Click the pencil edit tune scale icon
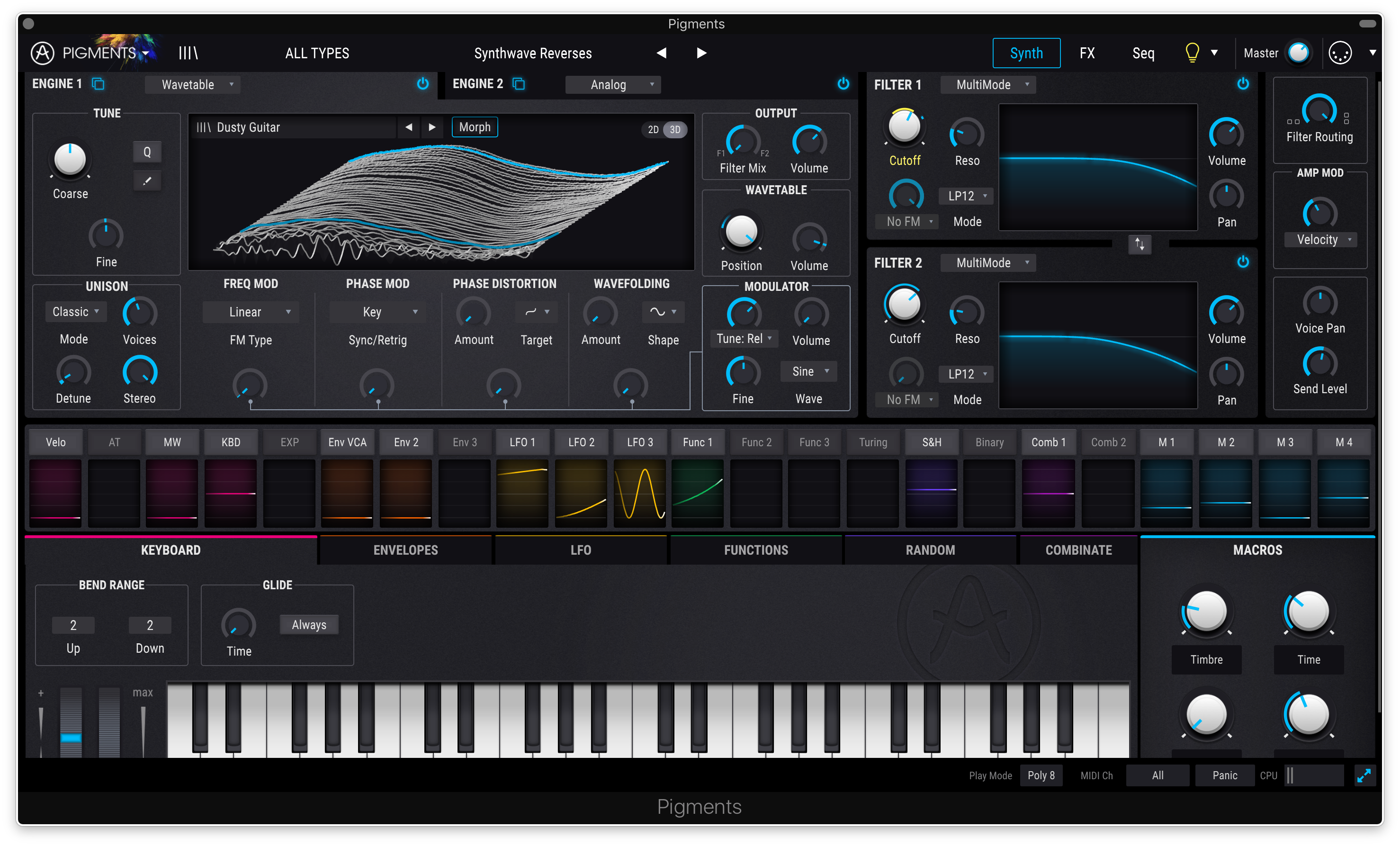Image resolution: width=1400 pixels, height=846 pixels. coord(147,181)
